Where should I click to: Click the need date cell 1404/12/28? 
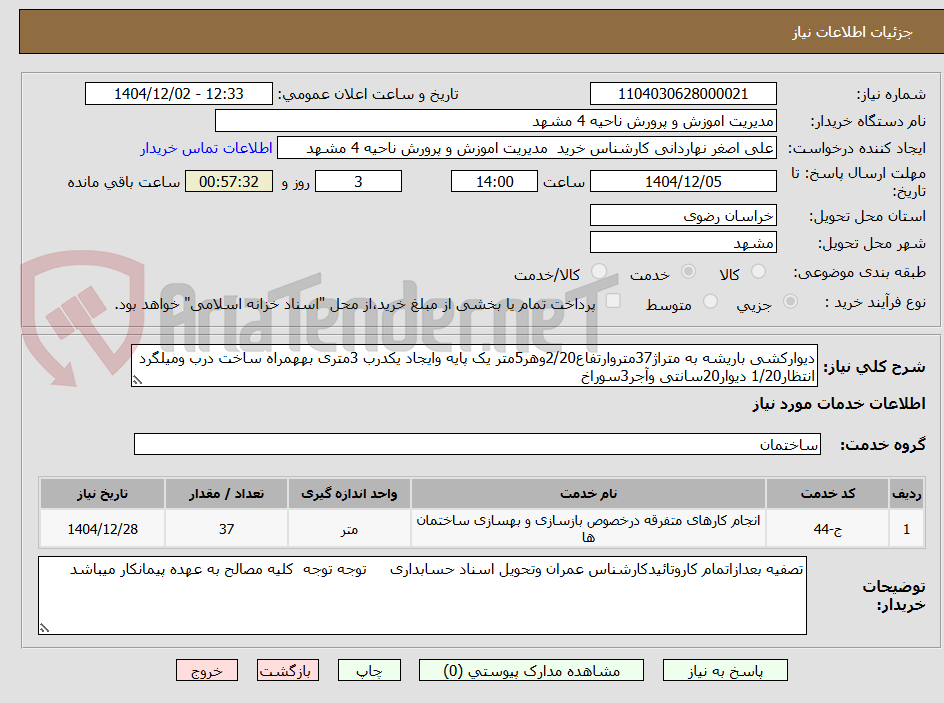pos(102,528)
